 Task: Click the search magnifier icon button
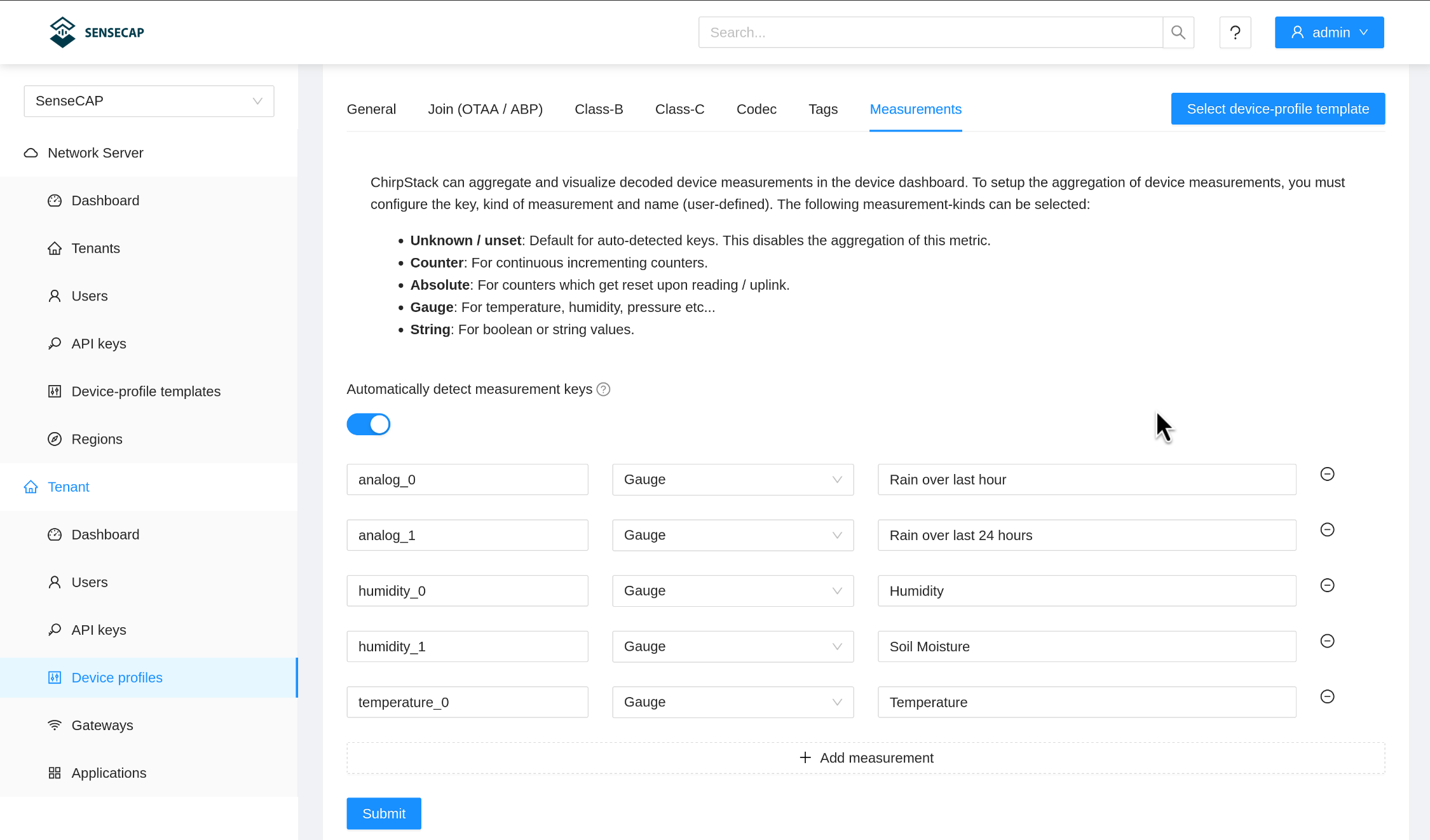1178,32
